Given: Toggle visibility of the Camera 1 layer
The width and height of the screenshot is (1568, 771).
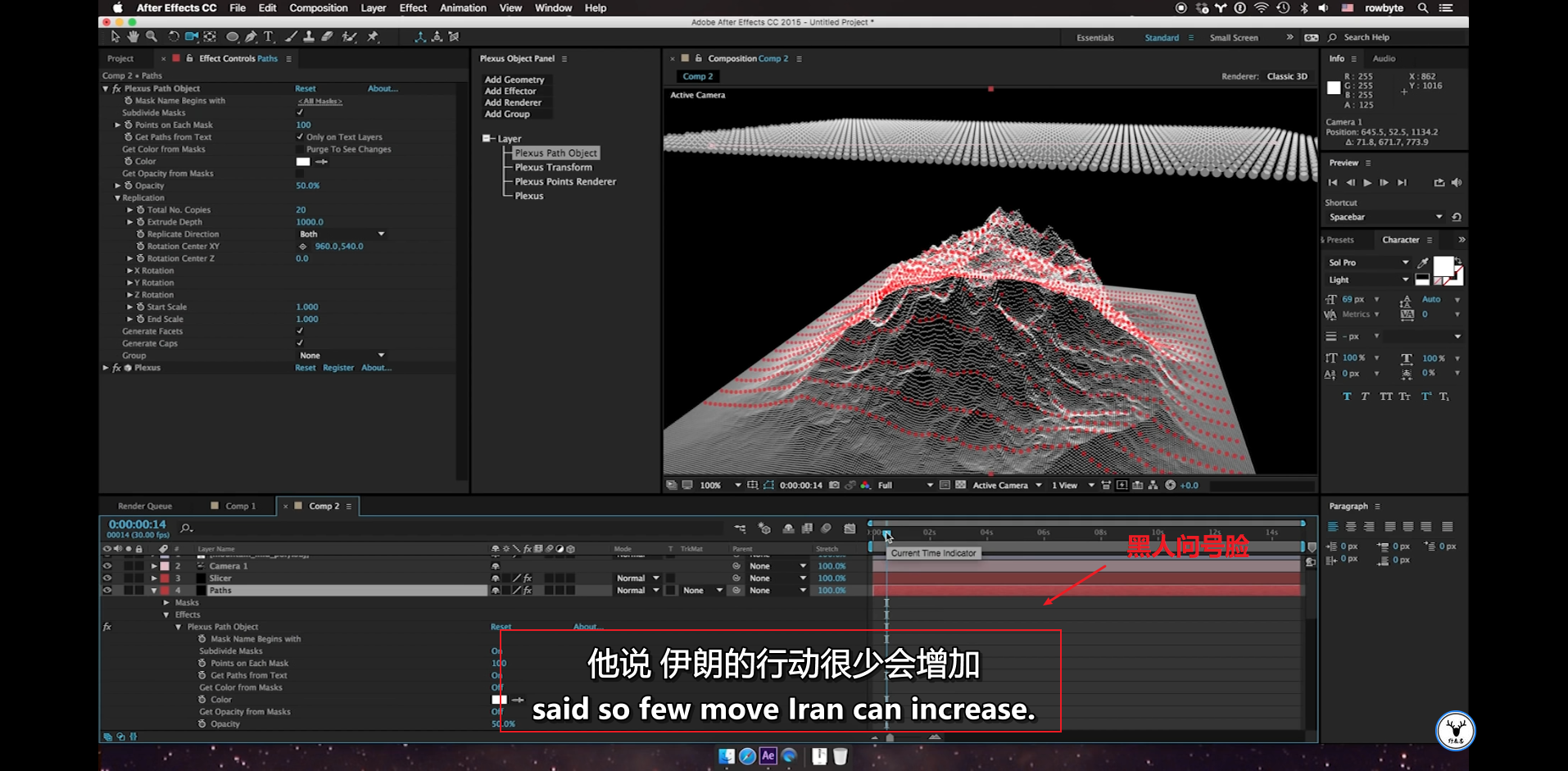Looking at the screenshot, I should pos(106,565).
